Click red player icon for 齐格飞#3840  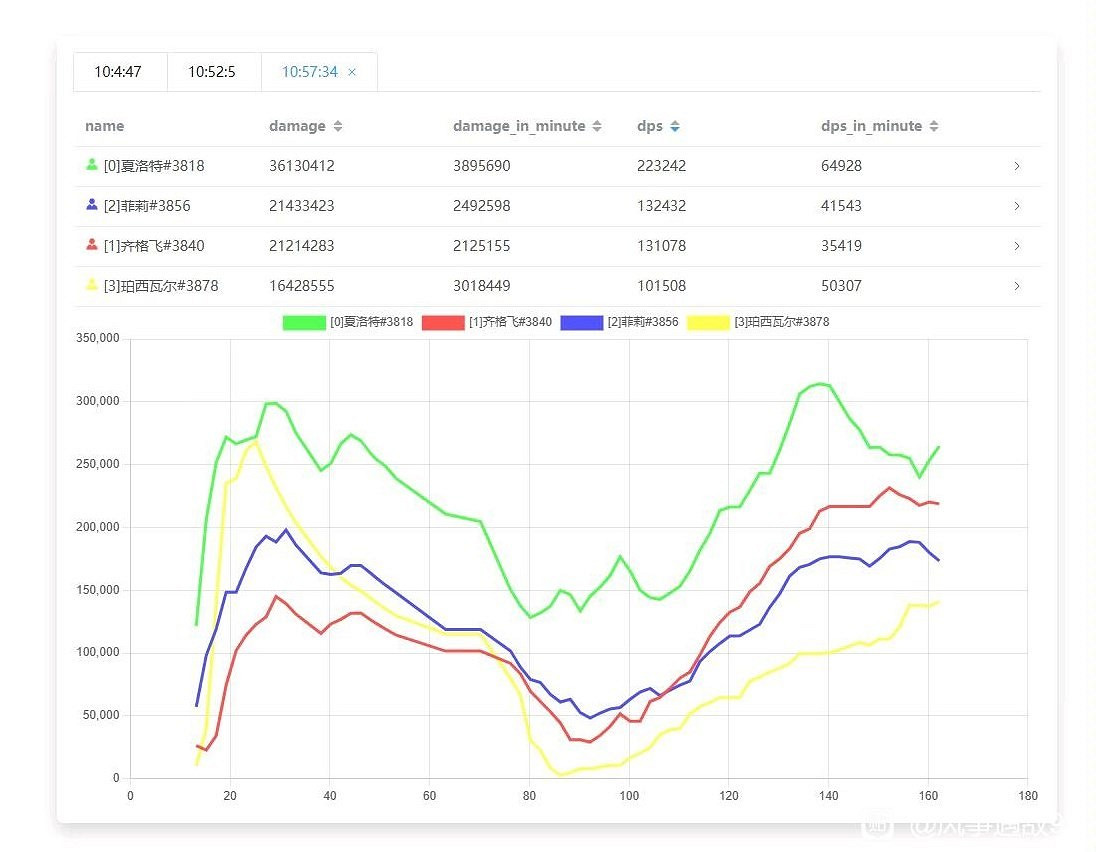[x=92, y=245]
